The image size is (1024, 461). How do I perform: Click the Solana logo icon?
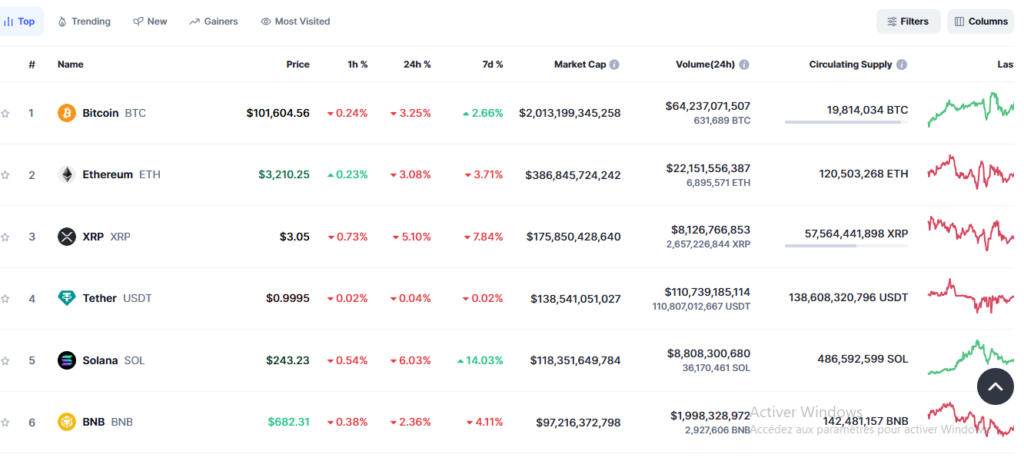tap(67, 360)
